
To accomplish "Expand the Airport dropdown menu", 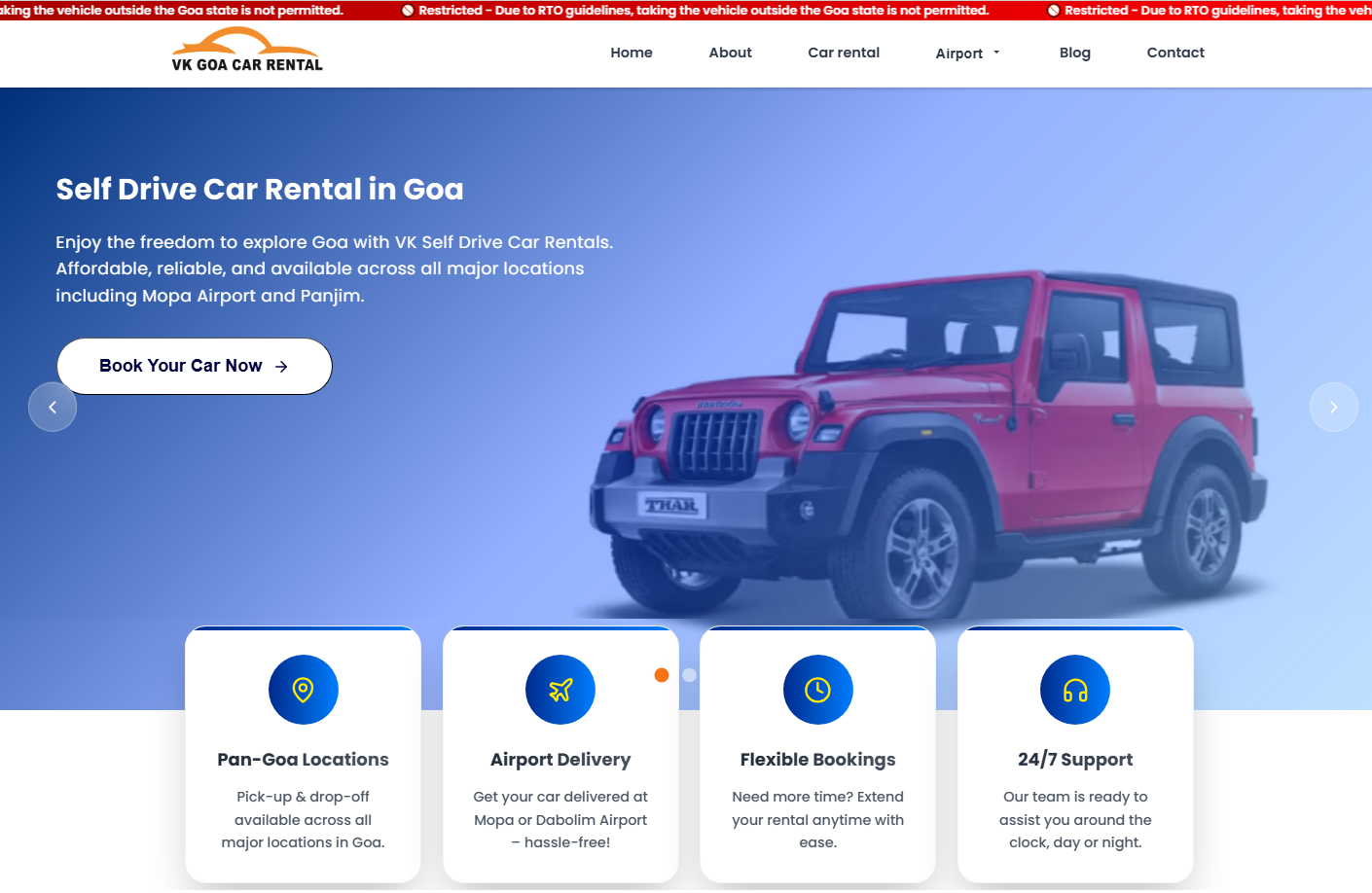I will pyautogui.click(x=967, y=54).
